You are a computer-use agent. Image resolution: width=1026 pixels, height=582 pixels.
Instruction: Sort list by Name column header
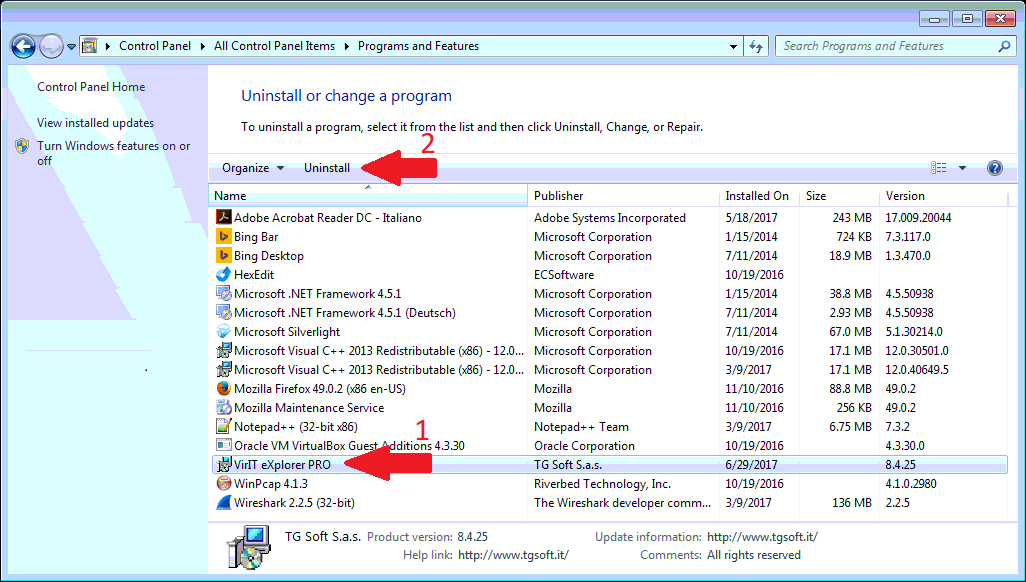(368, 195)
